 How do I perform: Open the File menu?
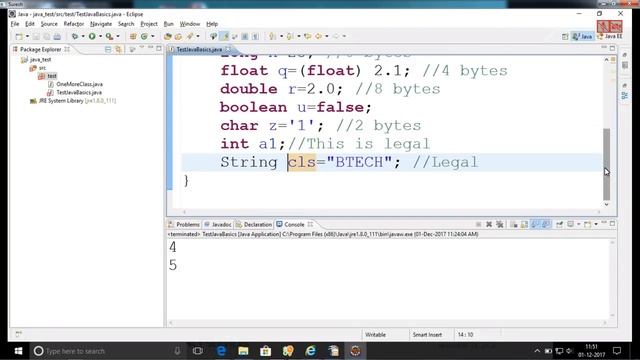point(15,24)
